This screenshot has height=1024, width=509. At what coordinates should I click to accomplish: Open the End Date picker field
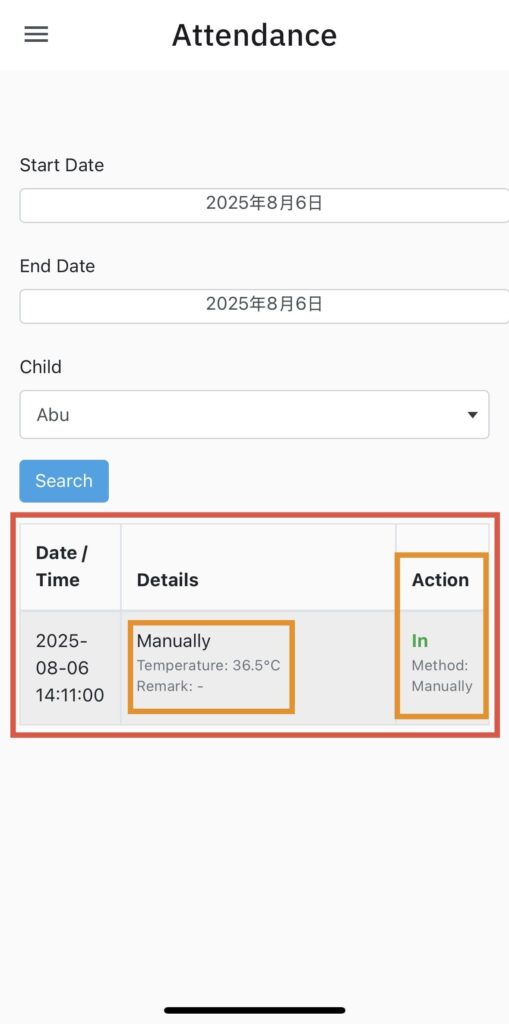264,306
